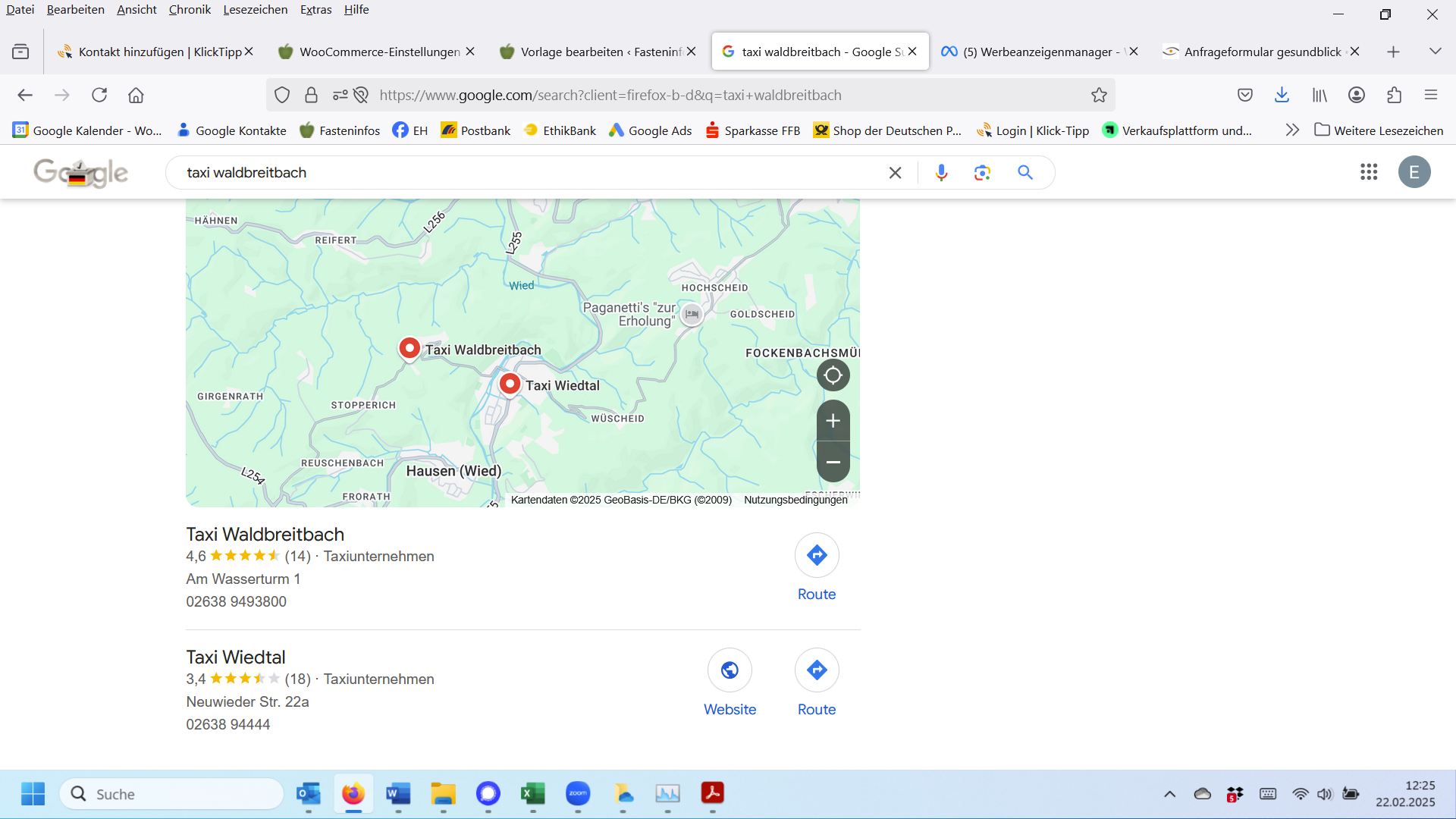Get route to Taxi Wiedtal
Viewport: 1456px width, 819px height.
pyautogui.click(x=817, y=682)
